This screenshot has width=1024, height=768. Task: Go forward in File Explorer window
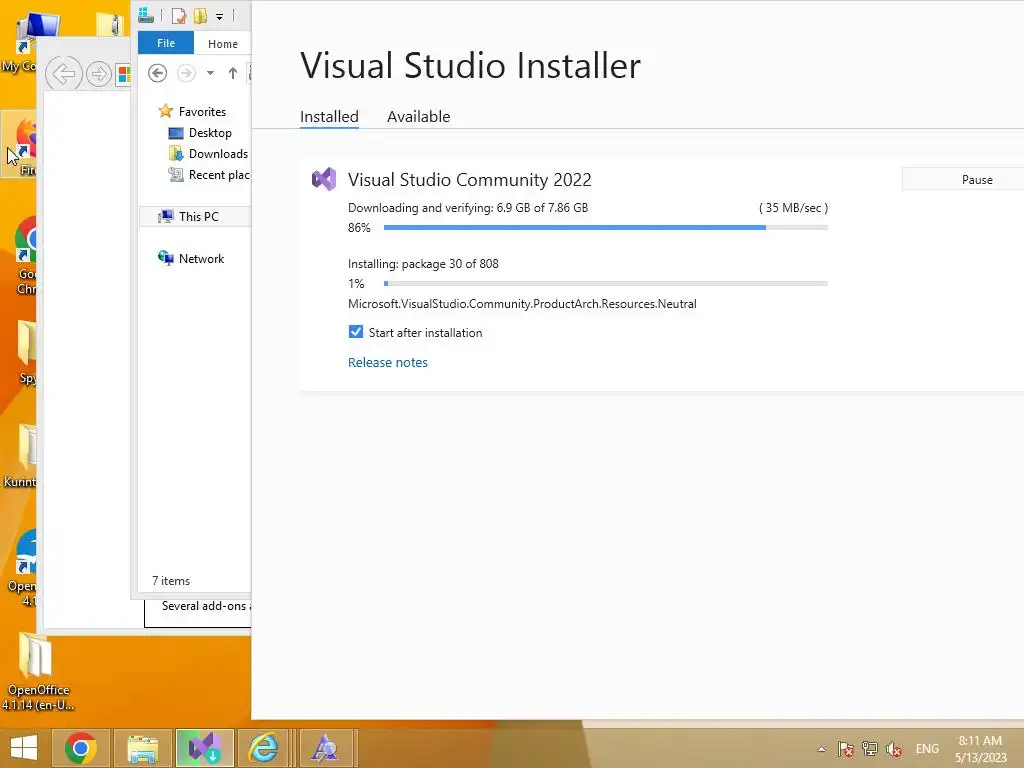click(x=186, y=72)
